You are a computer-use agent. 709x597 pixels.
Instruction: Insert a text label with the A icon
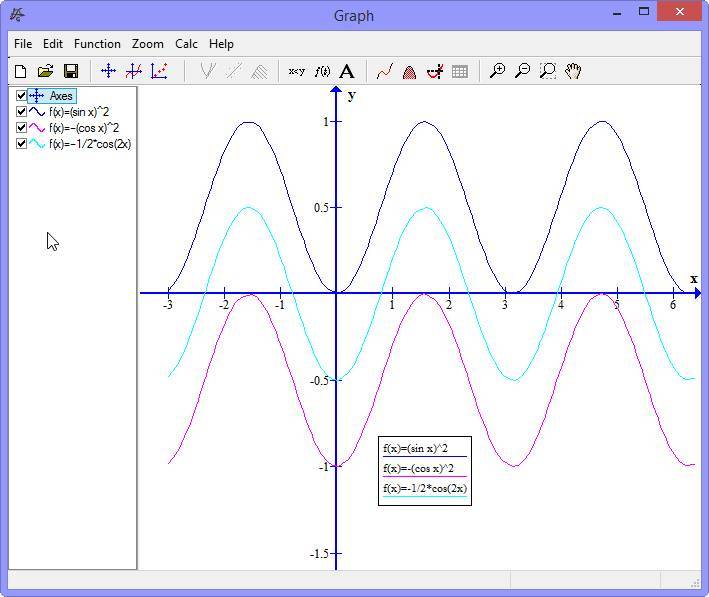pyautogui.click(x=347, y=71)
